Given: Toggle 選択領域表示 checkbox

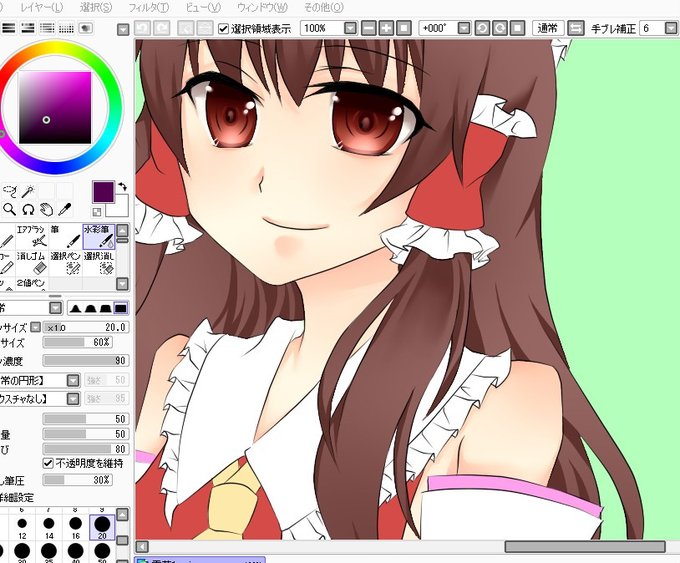Looking at the screenshot, I should pos(223,29).
